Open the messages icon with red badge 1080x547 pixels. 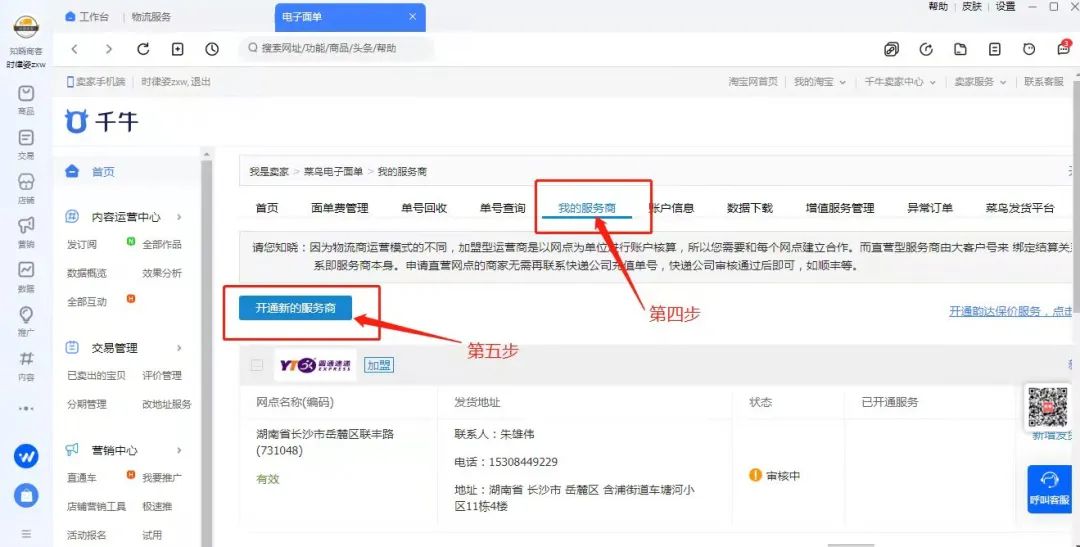pos(1064,49)
